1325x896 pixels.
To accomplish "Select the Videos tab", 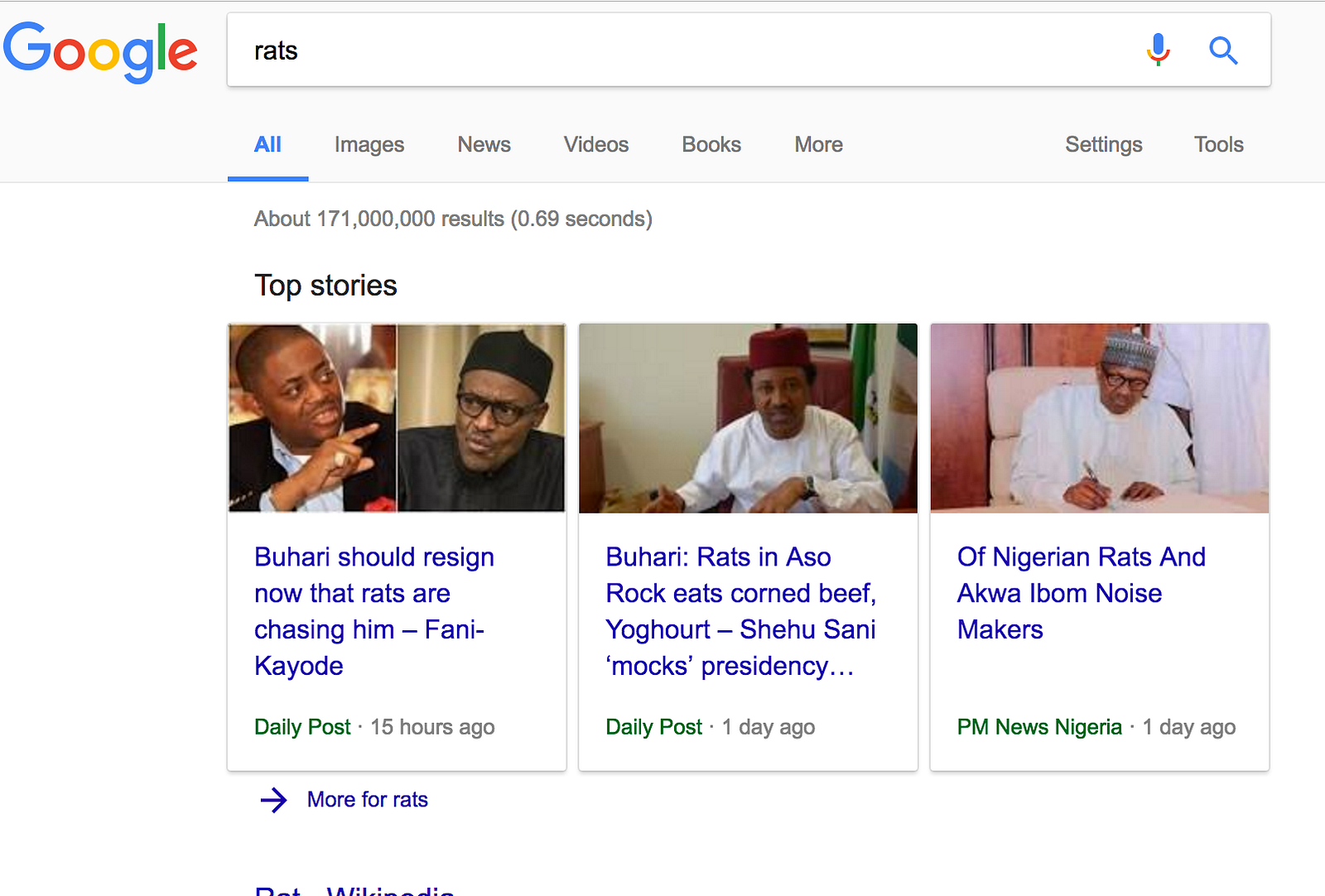I will click(596, 145).
